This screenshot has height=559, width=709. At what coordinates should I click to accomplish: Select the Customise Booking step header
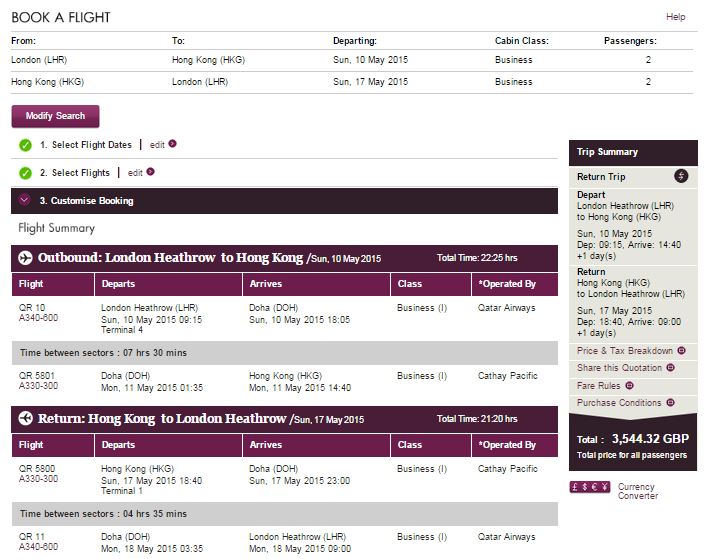point(87,201)
